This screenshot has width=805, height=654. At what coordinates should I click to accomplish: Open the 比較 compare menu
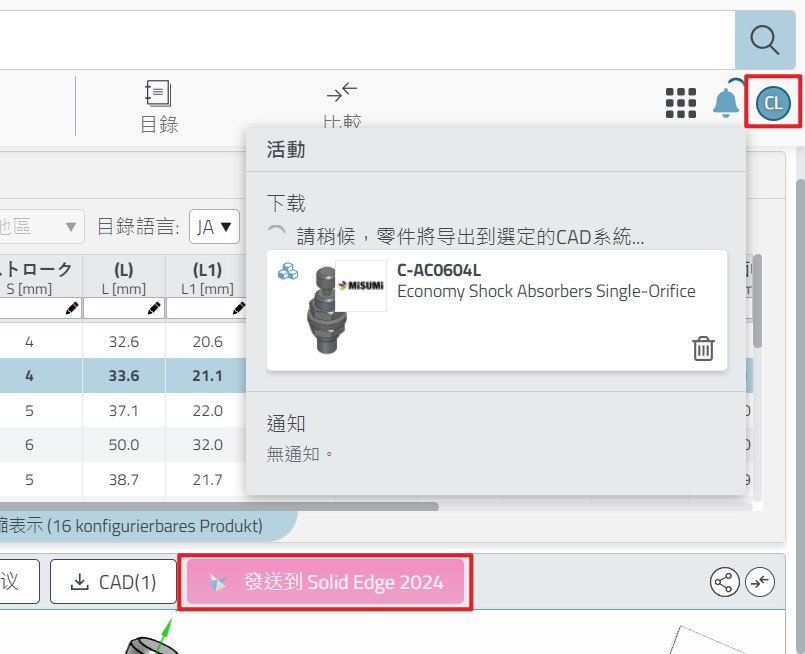pyautogui.click(x=342, y=105)
